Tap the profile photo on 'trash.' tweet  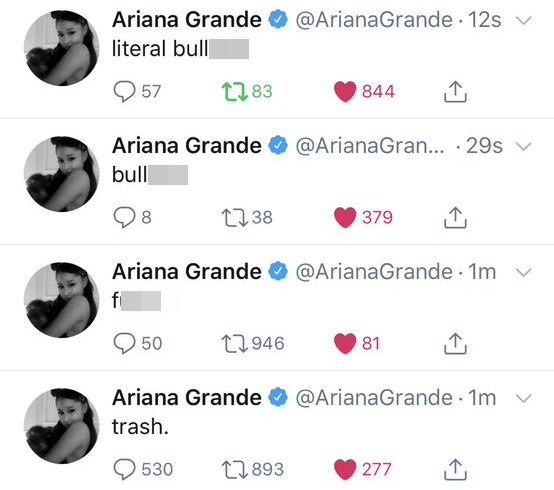click(61, 426)
